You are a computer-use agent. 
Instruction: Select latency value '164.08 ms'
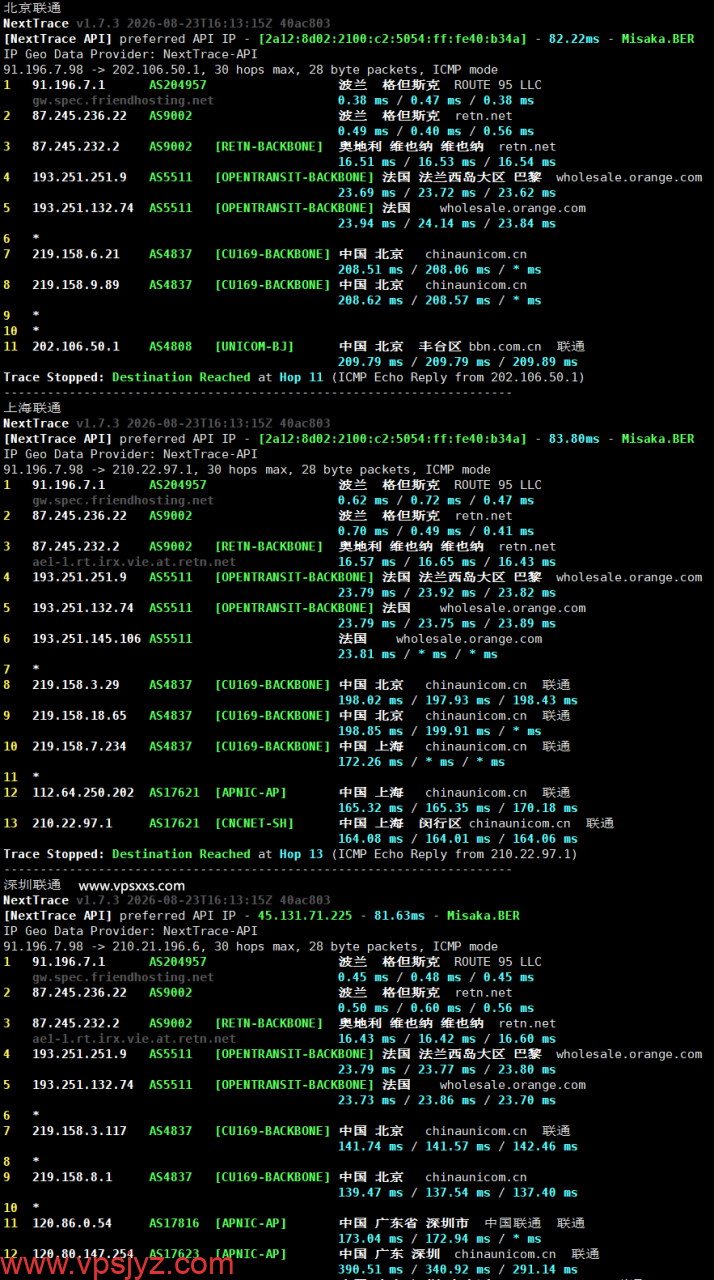click(x=371, y=839)
